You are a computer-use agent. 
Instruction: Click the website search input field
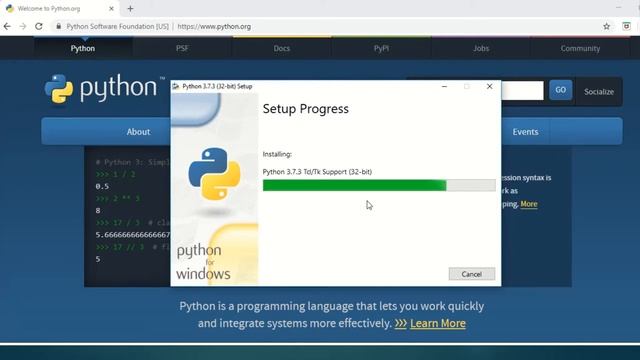point(522,91)
